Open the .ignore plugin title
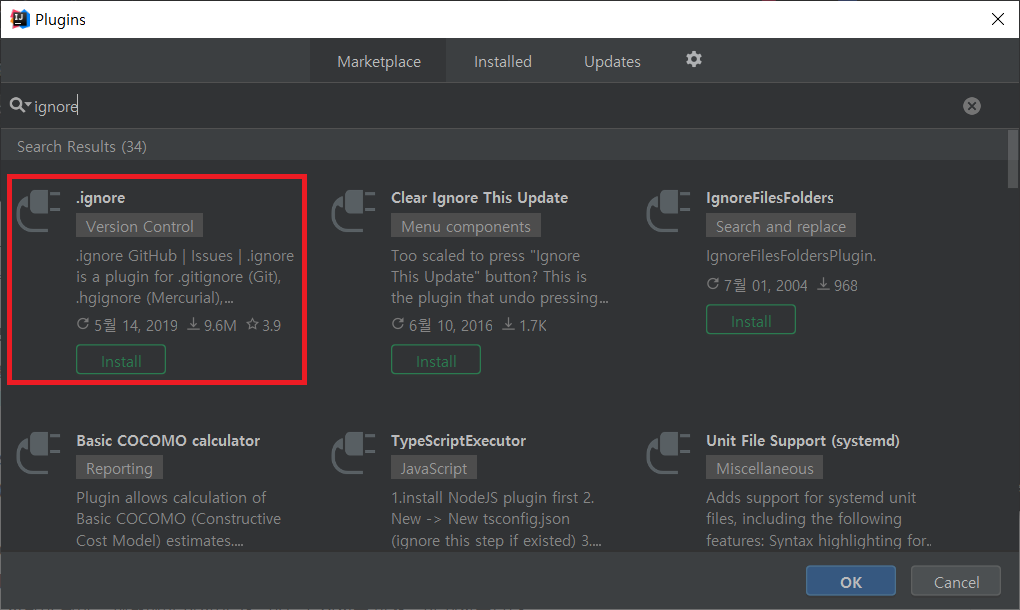Viewport: 1020px width, 610px height. pyautogui.click(x=101, y=198)
